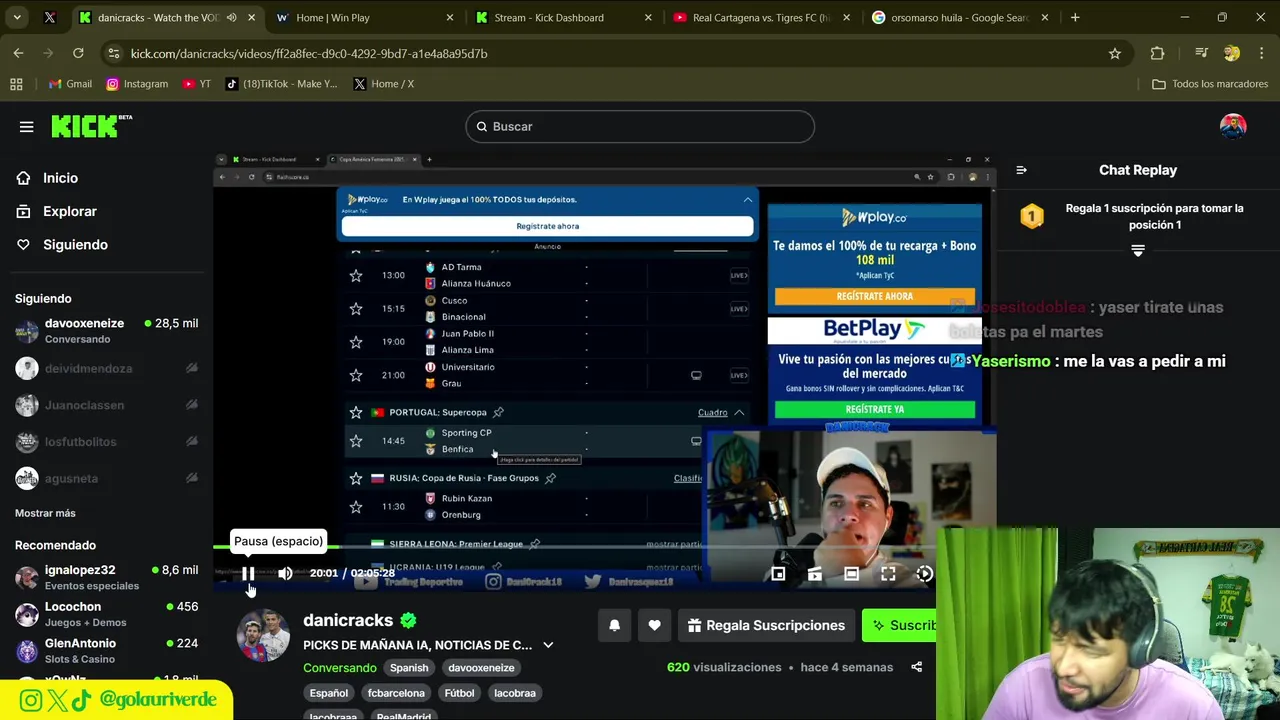Switch to Home | Win Play tab
The image size is (1280, 720).
(x=365, y=17)
